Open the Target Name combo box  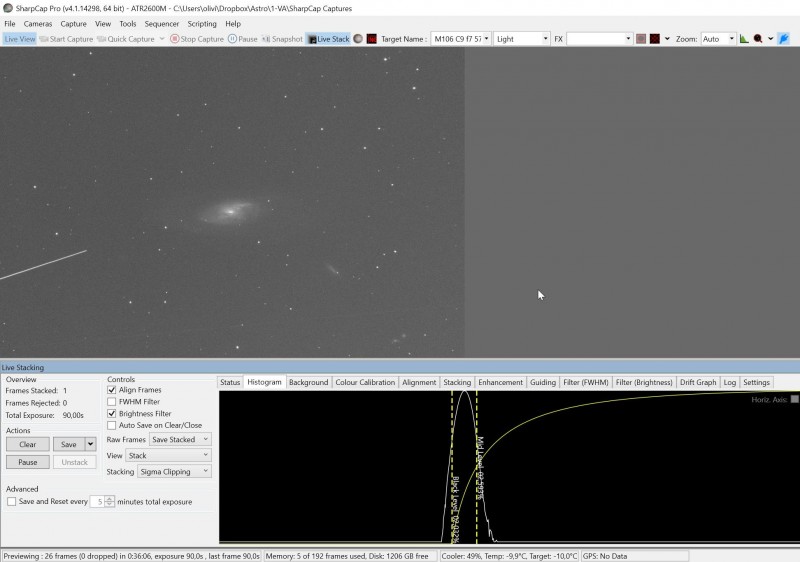pyautogui.click(x=461, y=39)
